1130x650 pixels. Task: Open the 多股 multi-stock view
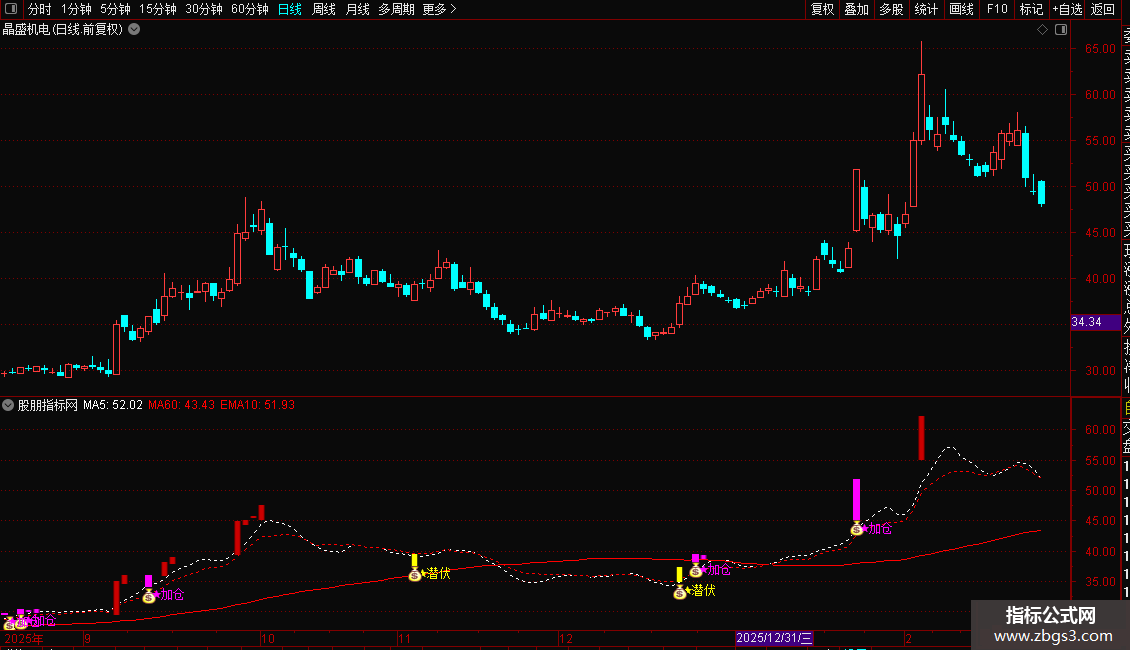[891, 9]
